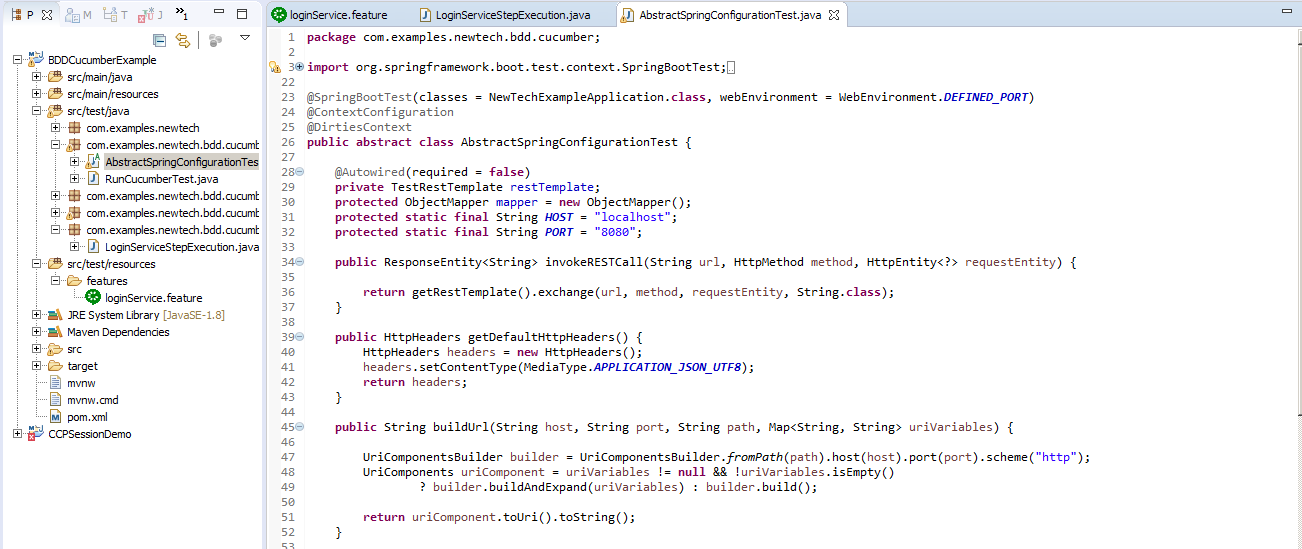This screenshot has width=1302, height=549.
Task: Maximize the Package Explorer panel
Action: click(242, 14)
